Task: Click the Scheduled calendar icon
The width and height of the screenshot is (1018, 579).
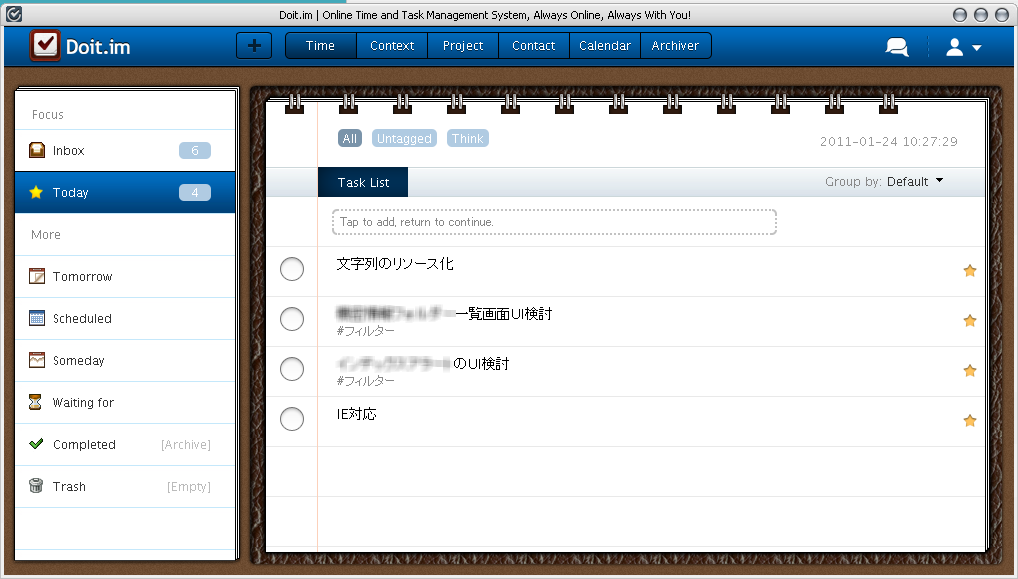Action: tap(38, 318)
